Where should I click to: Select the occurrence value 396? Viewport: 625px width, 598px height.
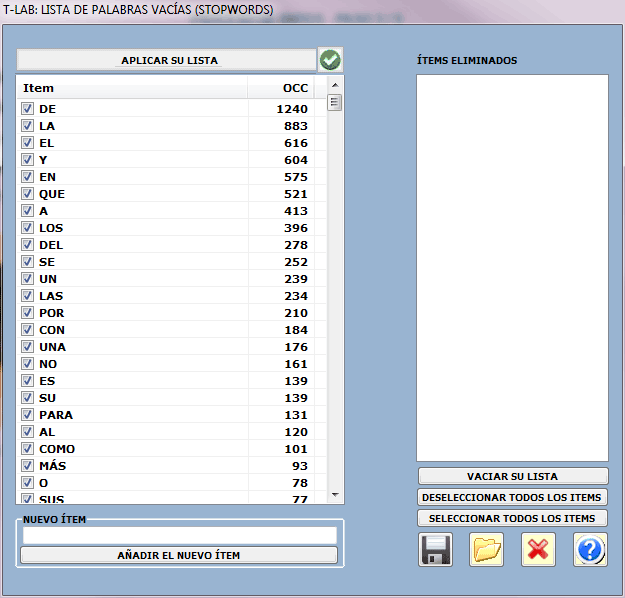coord(296,228)
